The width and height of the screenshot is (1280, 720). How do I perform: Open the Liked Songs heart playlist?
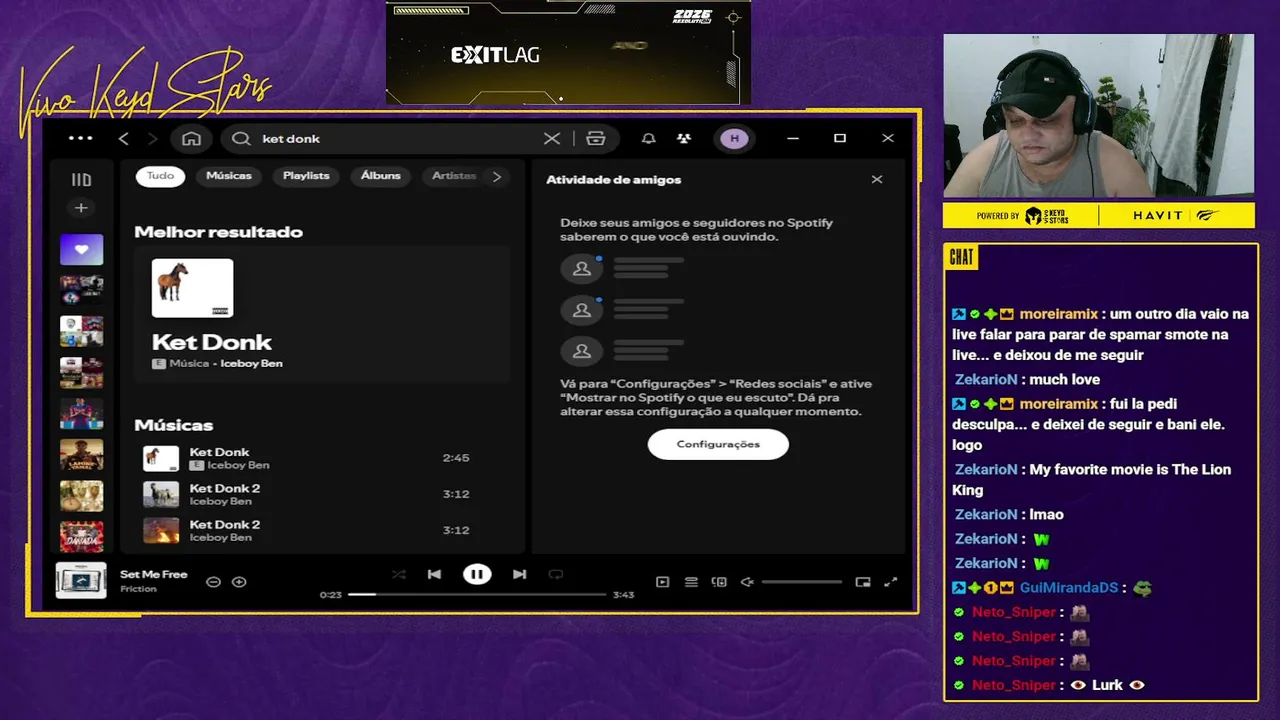point(81,250)
